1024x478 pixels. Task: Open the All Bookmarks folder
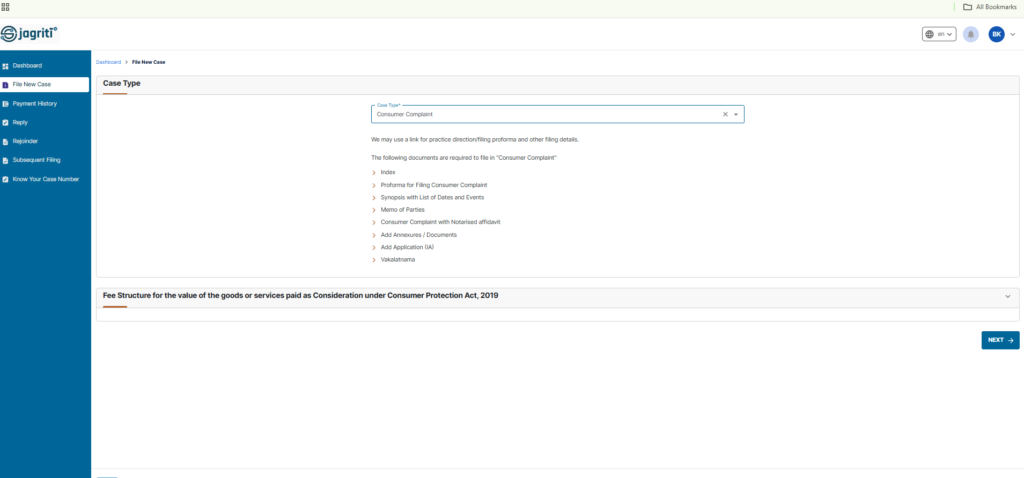click(x=989, y=7)
